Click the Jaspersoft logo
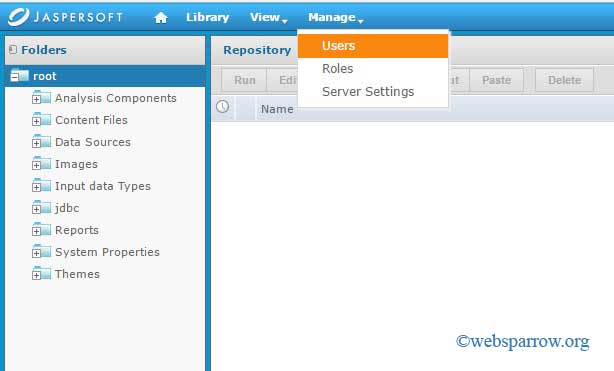 point(65,17)
